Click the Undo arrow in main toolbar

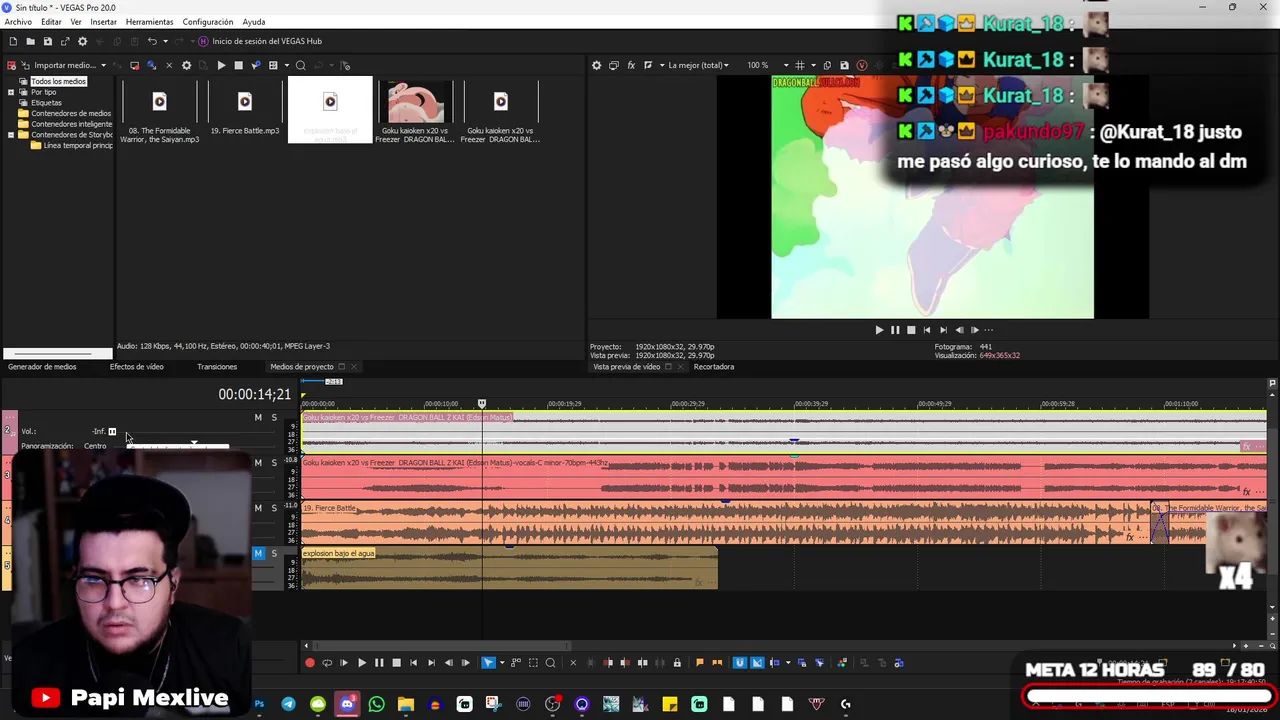point(152,41)
